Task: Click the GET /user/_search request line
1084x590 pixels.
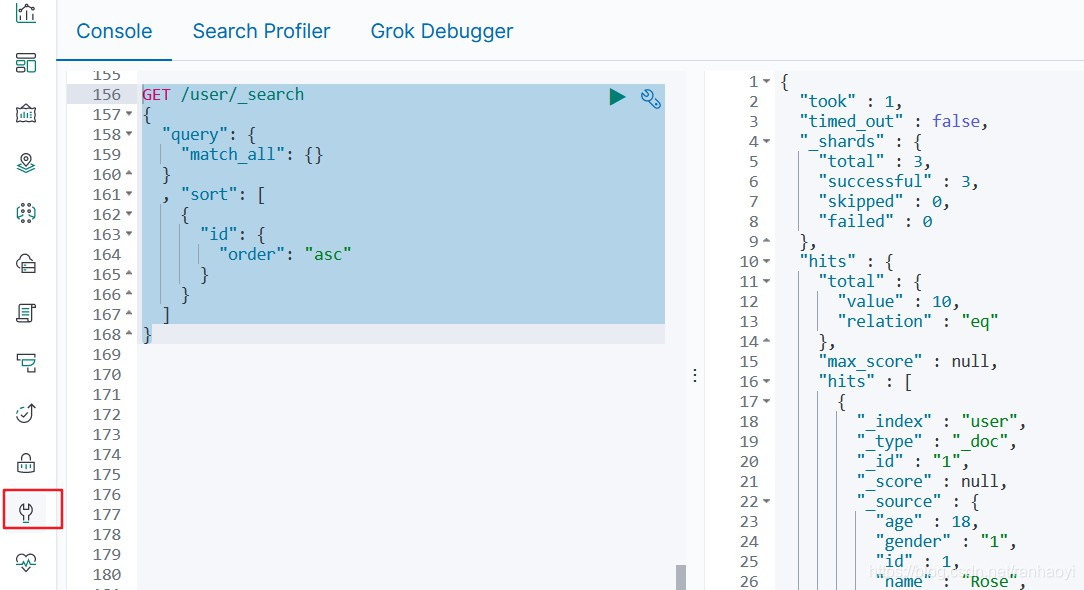Action: 223,95
